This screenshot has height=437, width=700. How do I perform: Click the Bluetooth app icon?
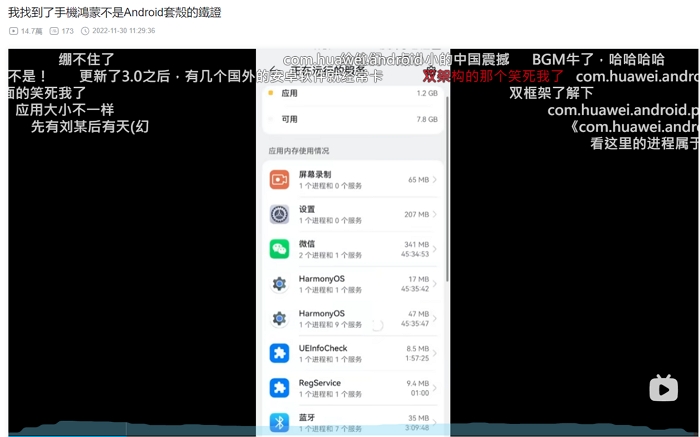279,422
